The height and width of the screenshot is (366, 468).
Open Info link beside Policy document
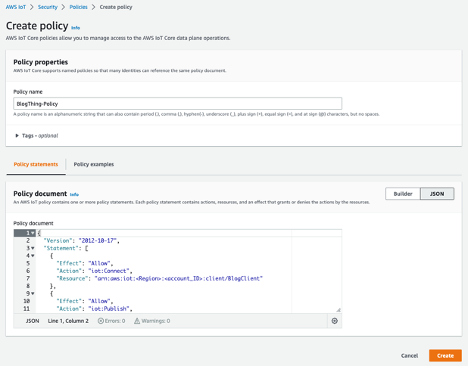coord(74,194)
